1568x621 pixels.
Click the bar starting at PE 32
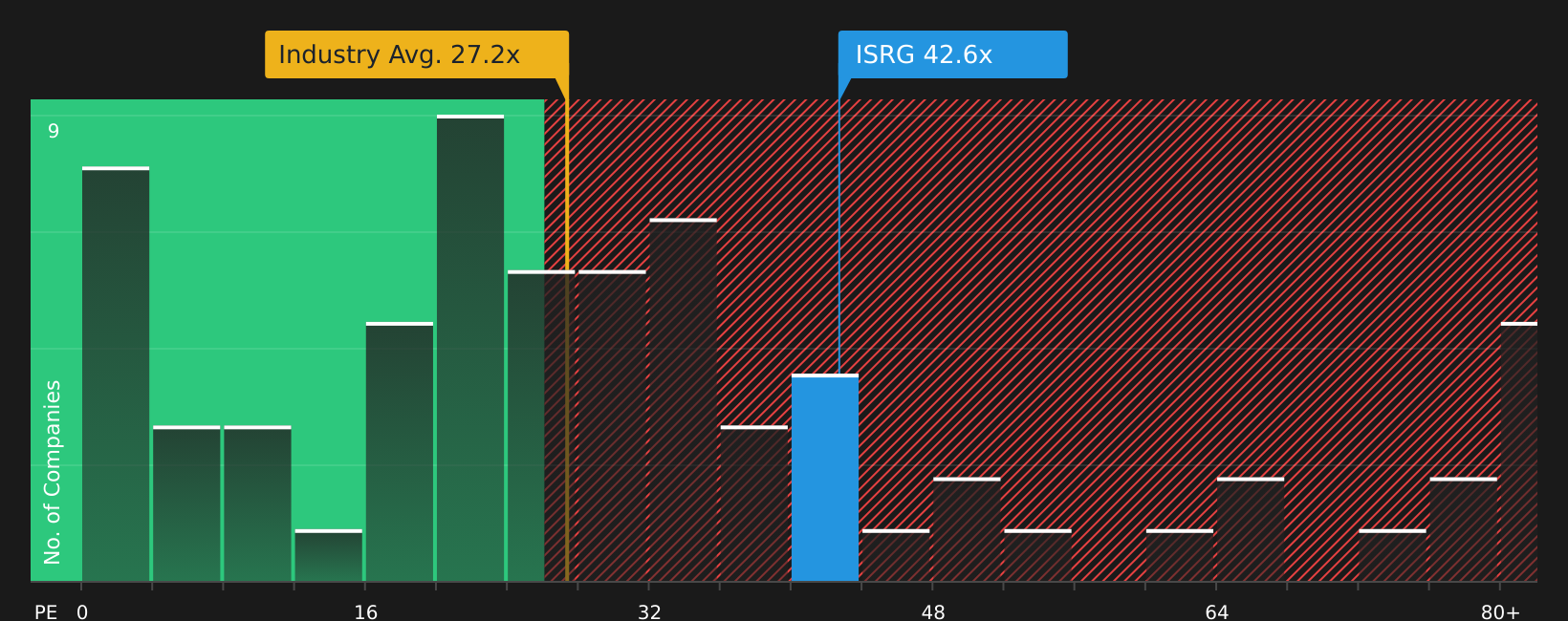click(x=684, y=400)
